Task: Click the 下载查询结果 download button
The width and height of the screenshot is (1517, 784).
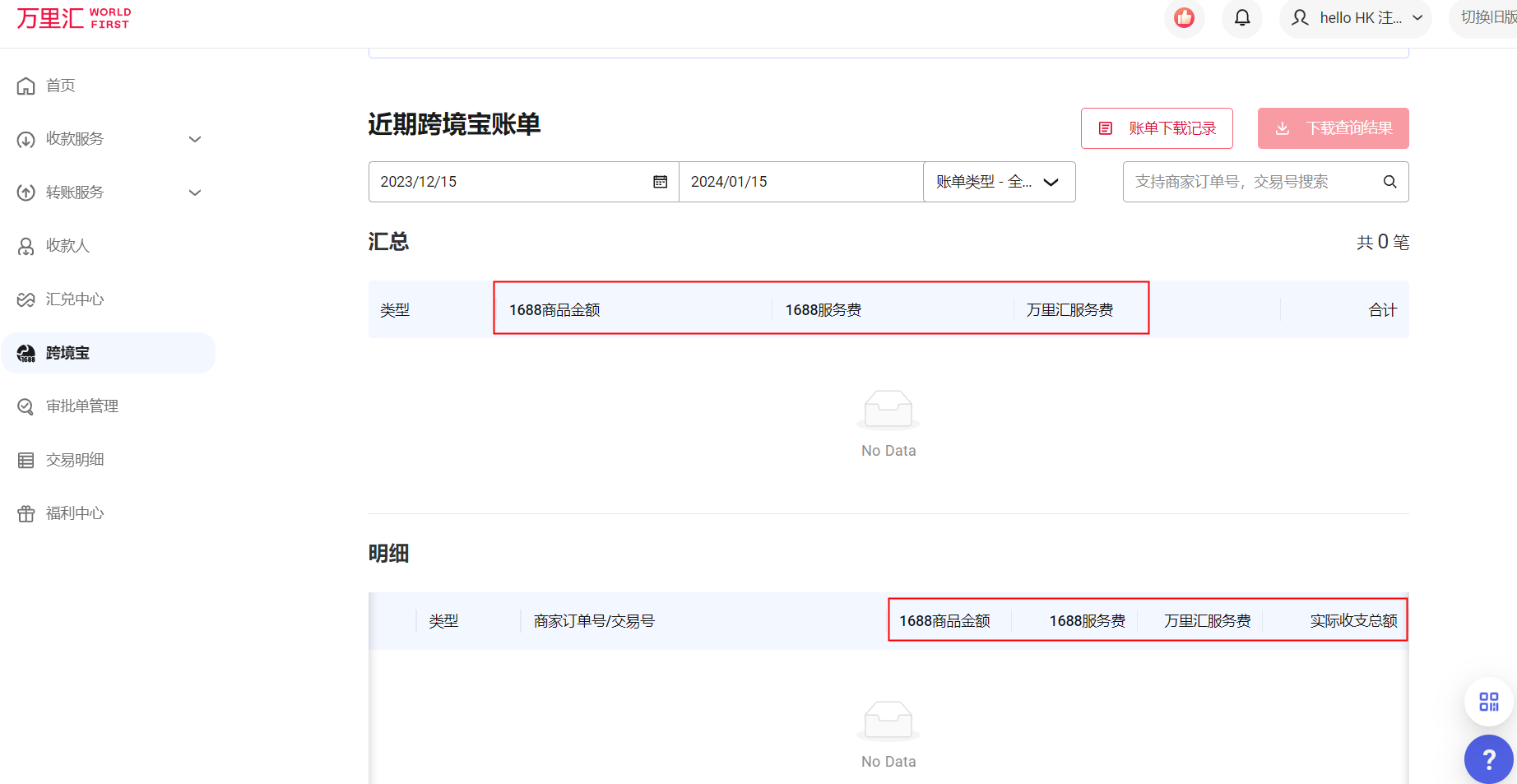Action: click(1333, 128)
